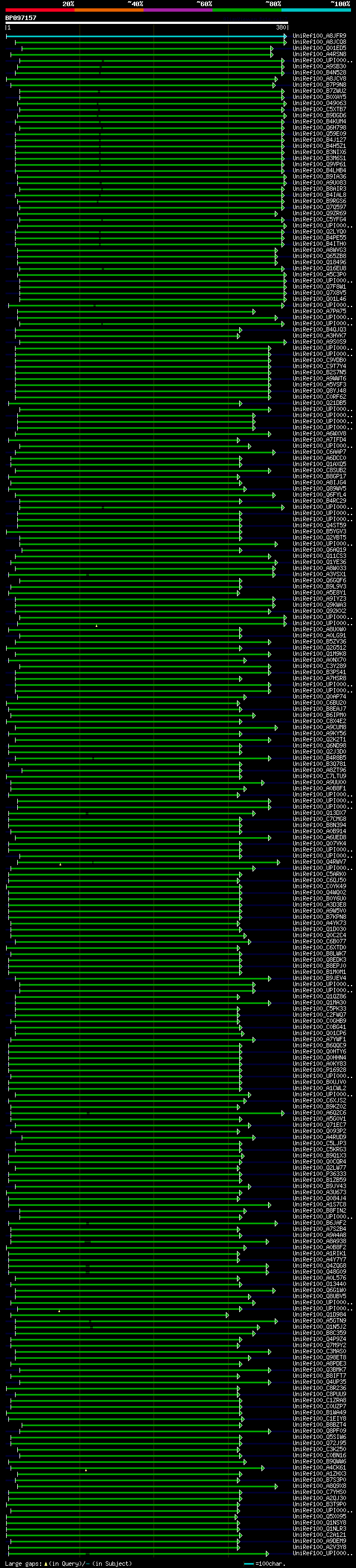Click the red ~20% identity color band
The width and height of the screenshot is (356, 1568).
tap(39, 10)
